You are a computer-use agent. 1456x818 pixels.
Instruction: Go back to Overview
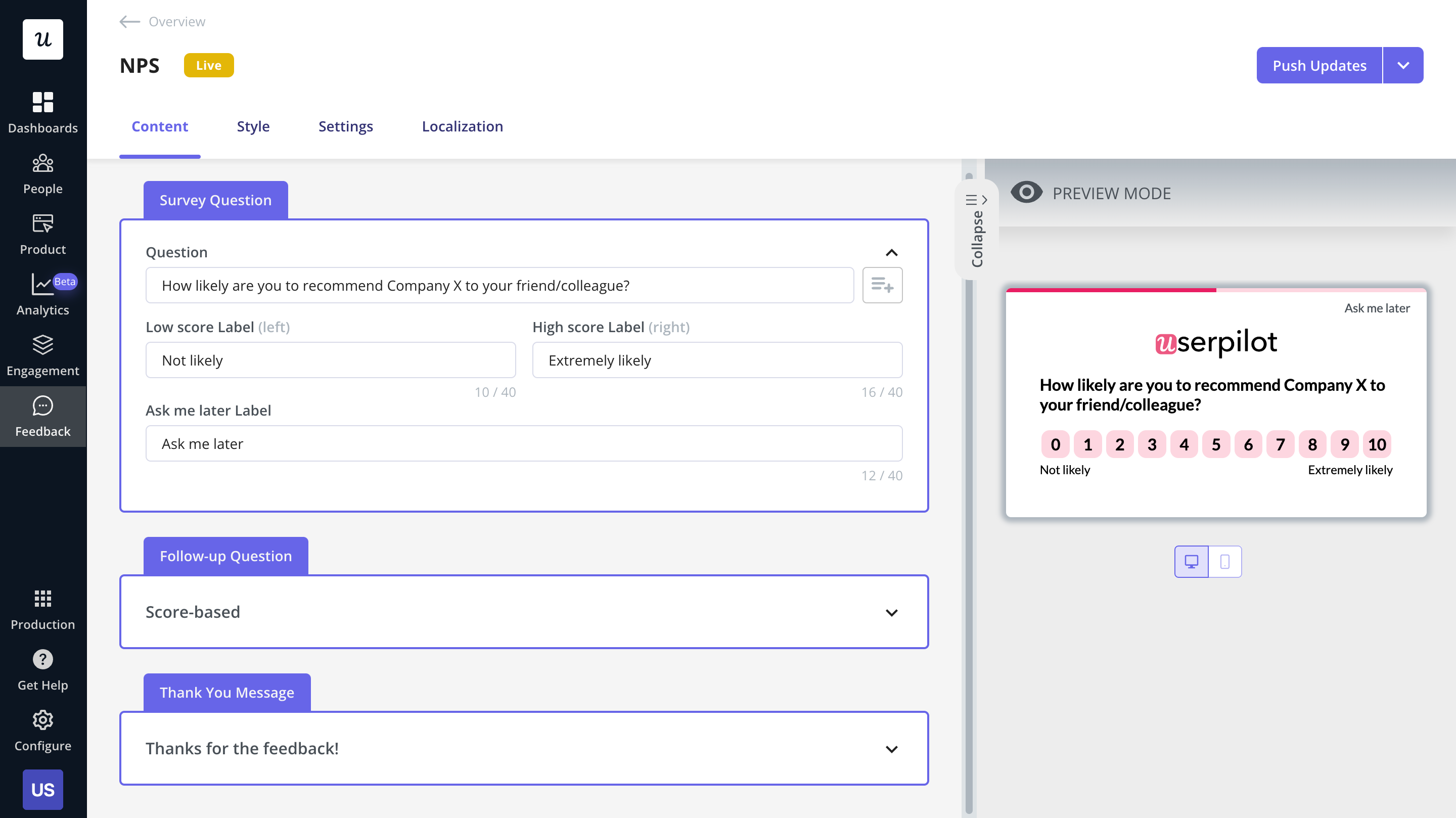pos(161,21)
